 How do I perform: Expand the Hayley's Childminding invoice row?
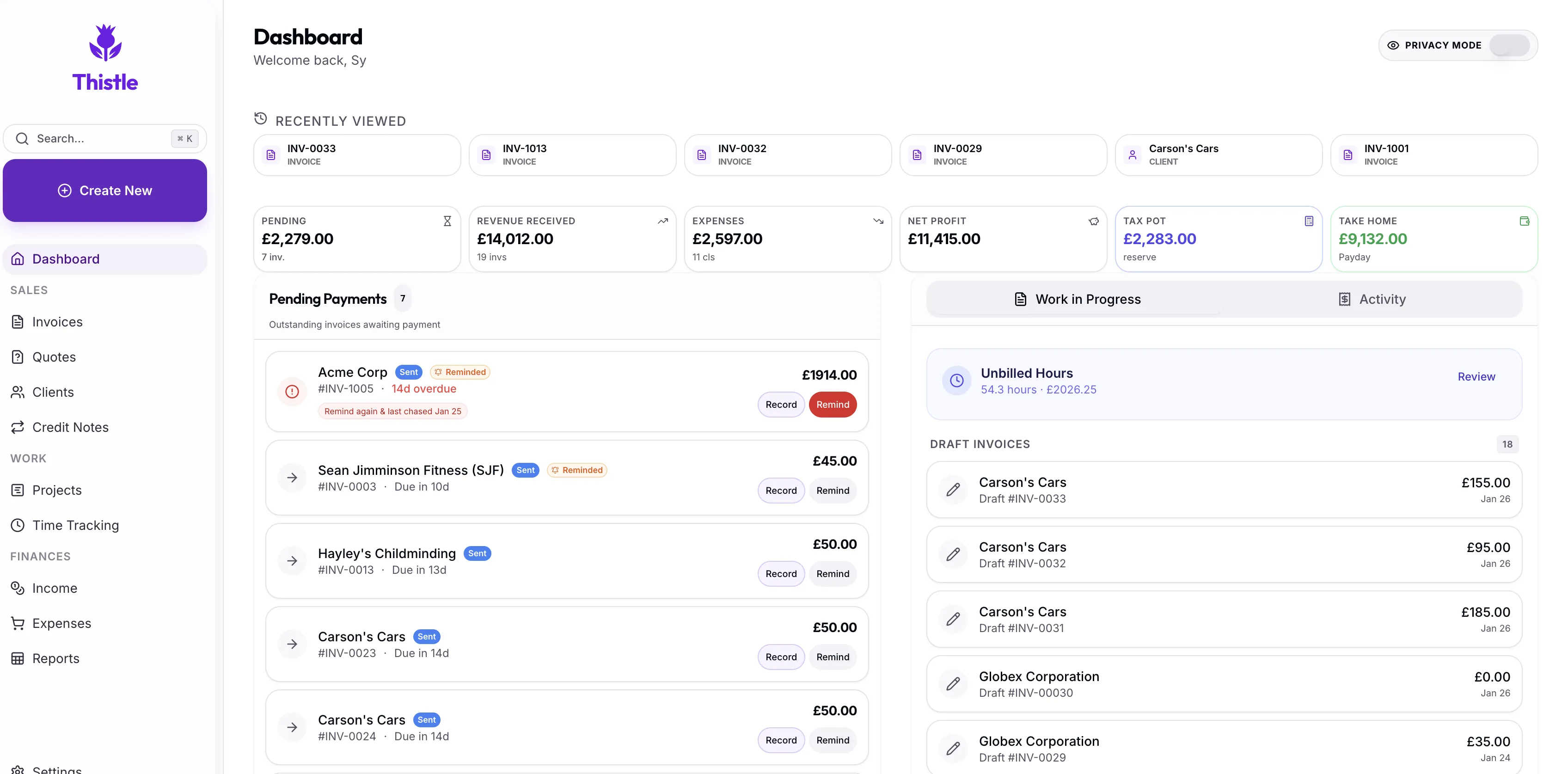pos(293,561)
